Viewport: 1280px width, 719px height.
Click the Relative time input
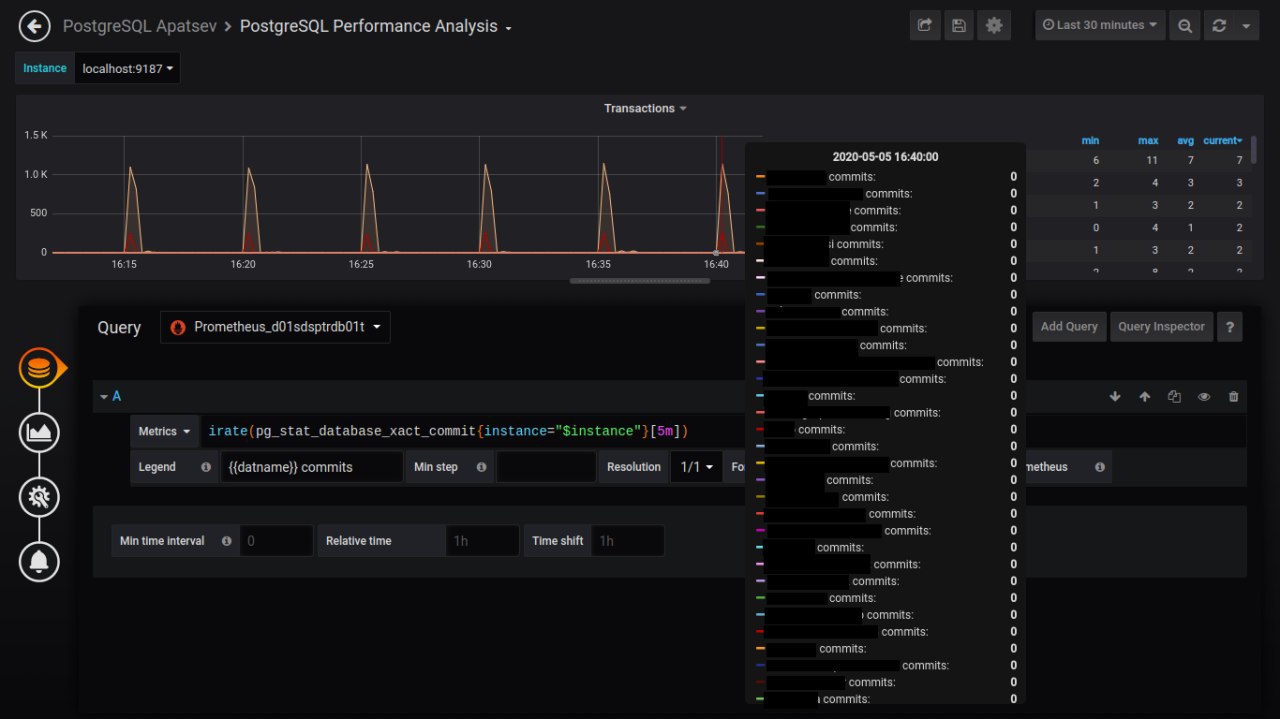coord(482,541)
